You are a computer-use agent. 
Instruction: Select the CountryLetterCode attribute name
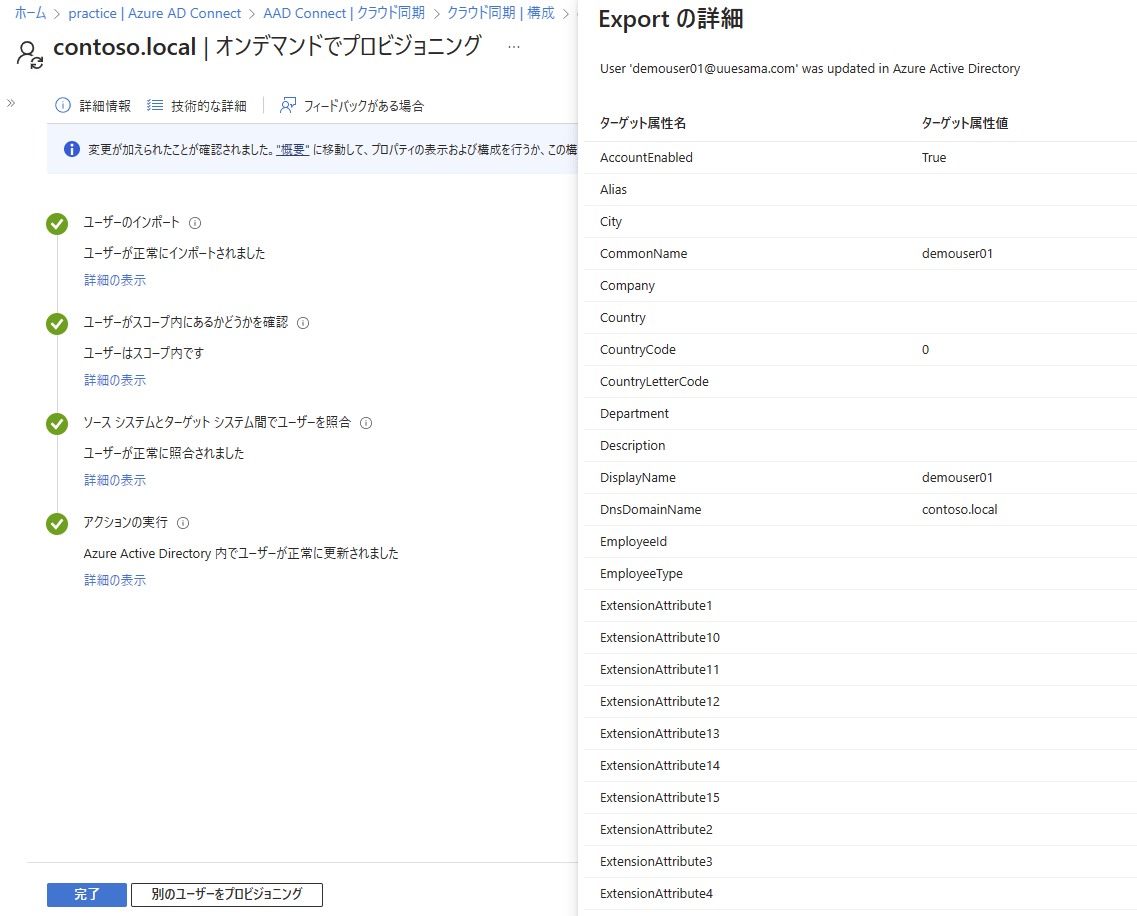(654, 381)
